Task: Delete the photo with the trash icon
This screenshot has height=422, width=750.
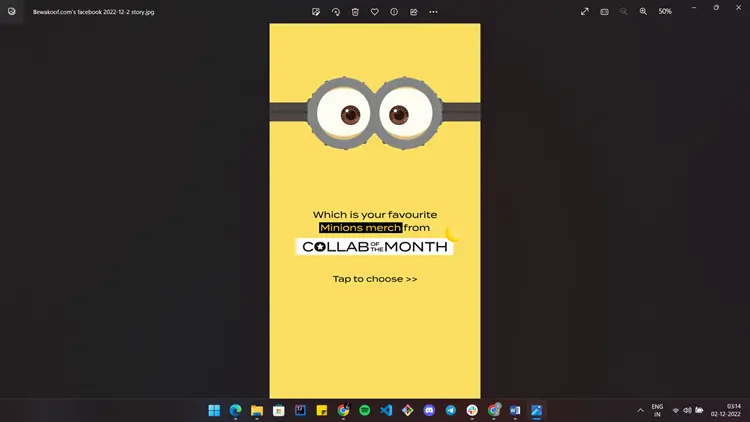Action: [x=355, y=12]
